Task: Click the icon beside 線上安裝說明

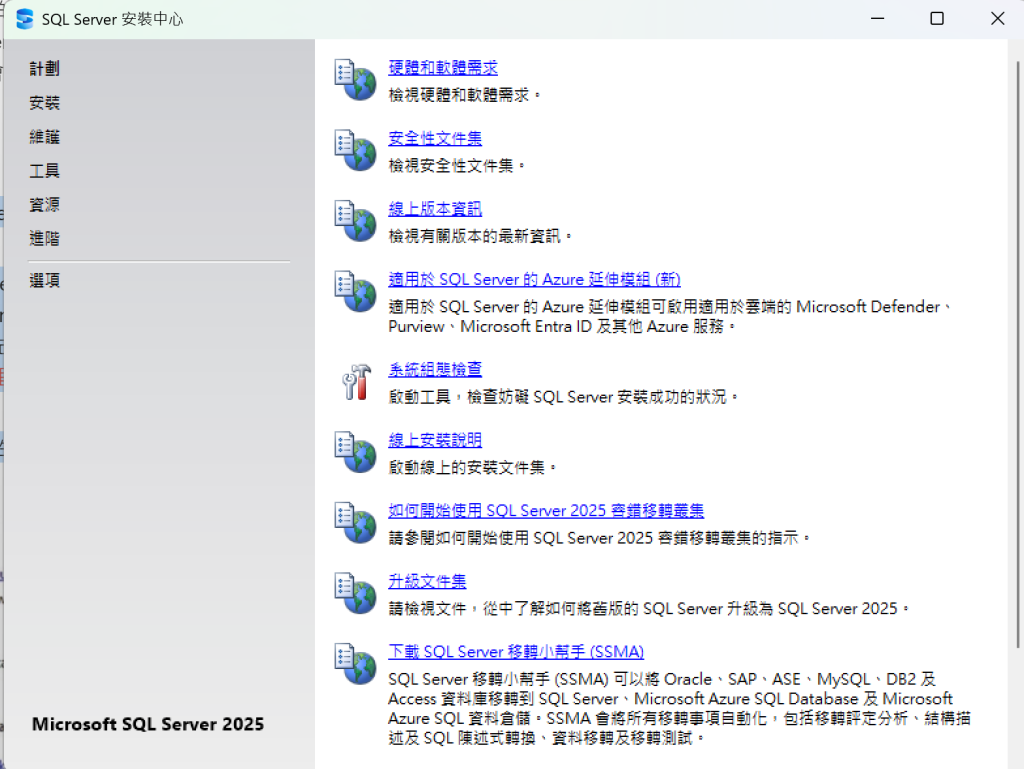Action: (355, 452)
